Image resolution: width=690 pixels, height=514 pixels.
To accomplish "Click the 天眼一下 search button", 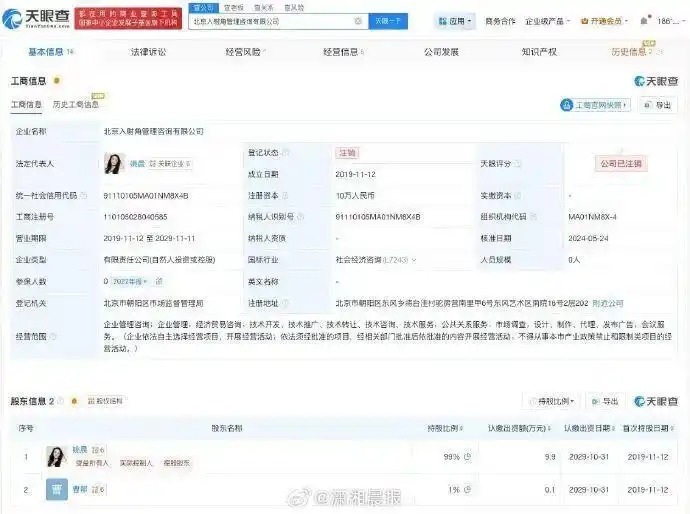I will (x=389, y=21).
